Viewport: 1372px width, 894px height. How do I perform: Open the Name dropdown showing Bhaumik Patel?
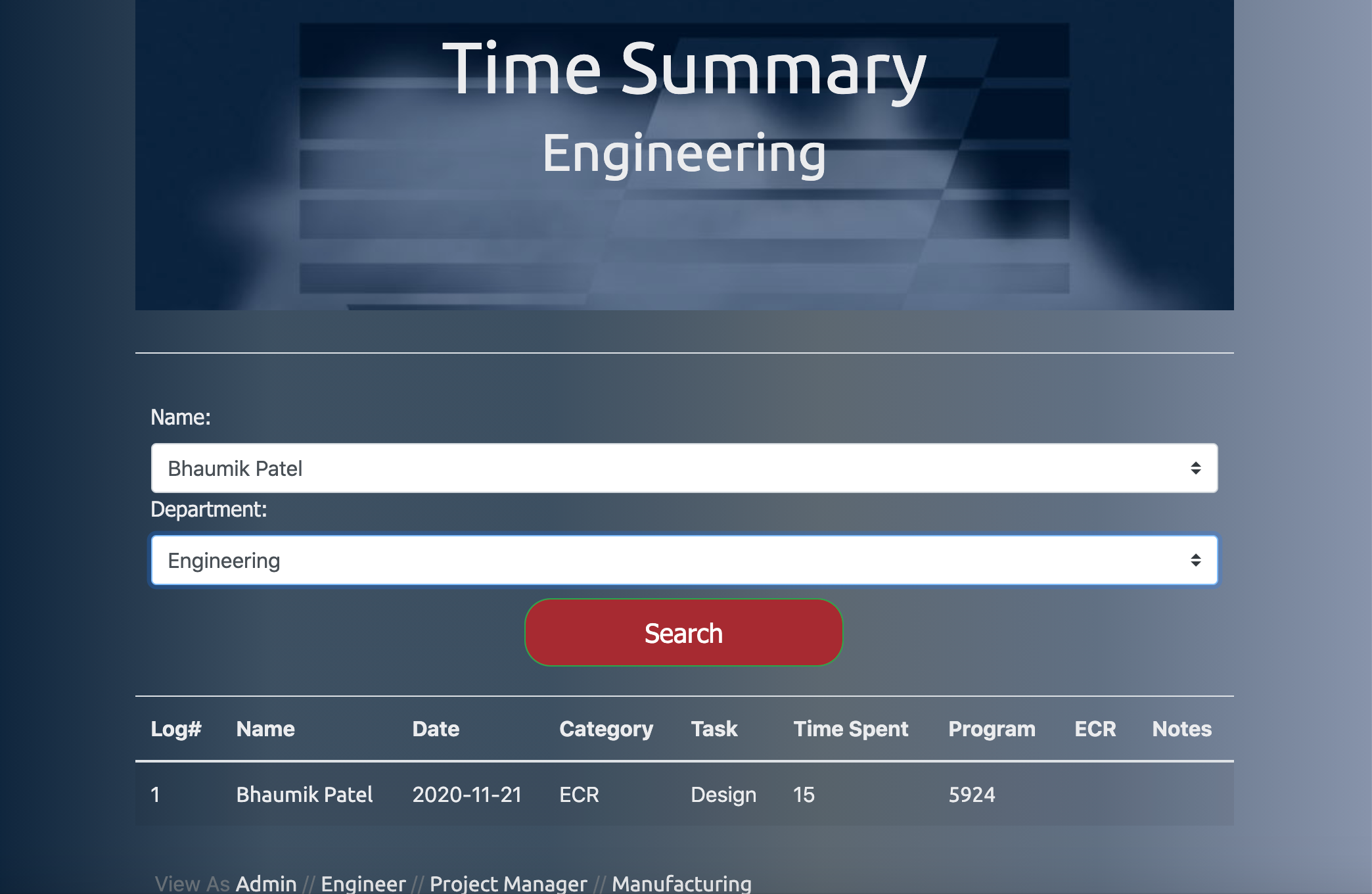(683, 468)
